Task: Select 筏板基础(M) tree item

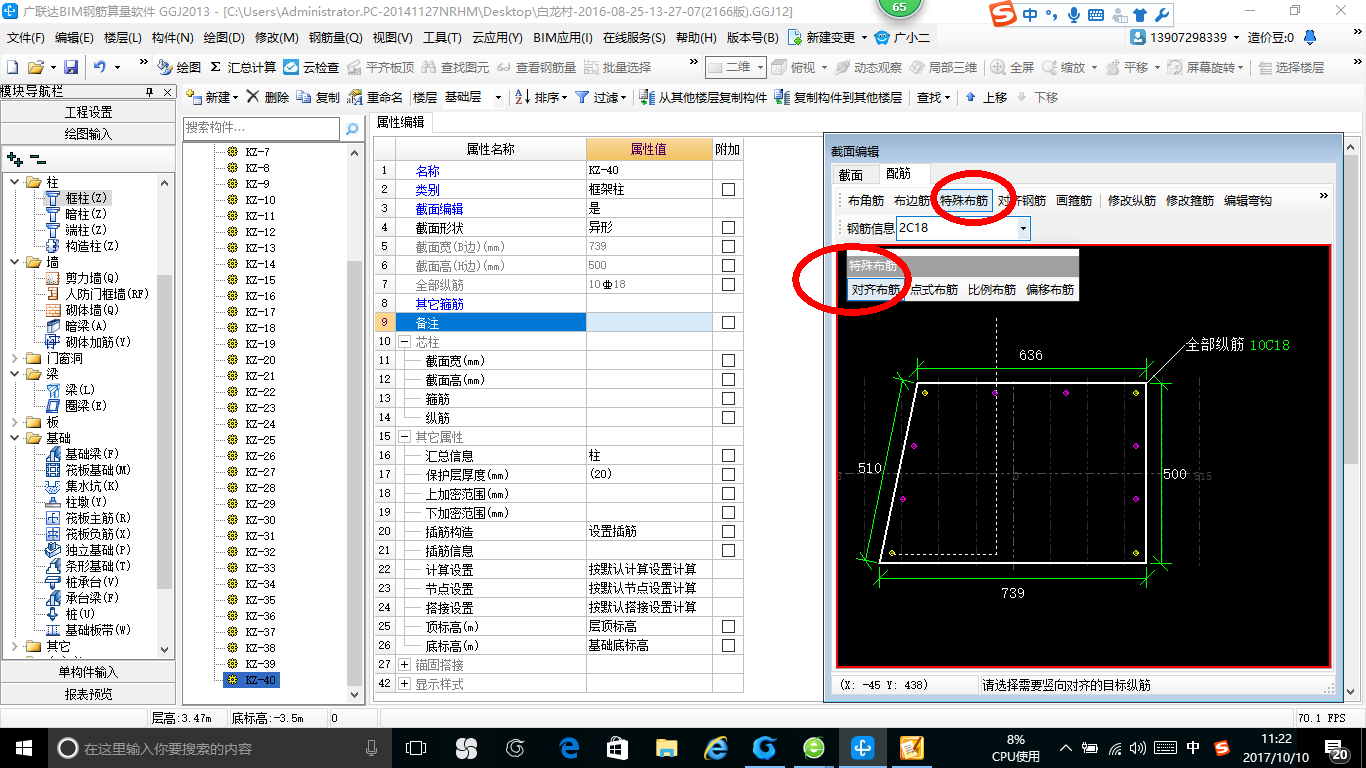Action: [x=98, y=470]
